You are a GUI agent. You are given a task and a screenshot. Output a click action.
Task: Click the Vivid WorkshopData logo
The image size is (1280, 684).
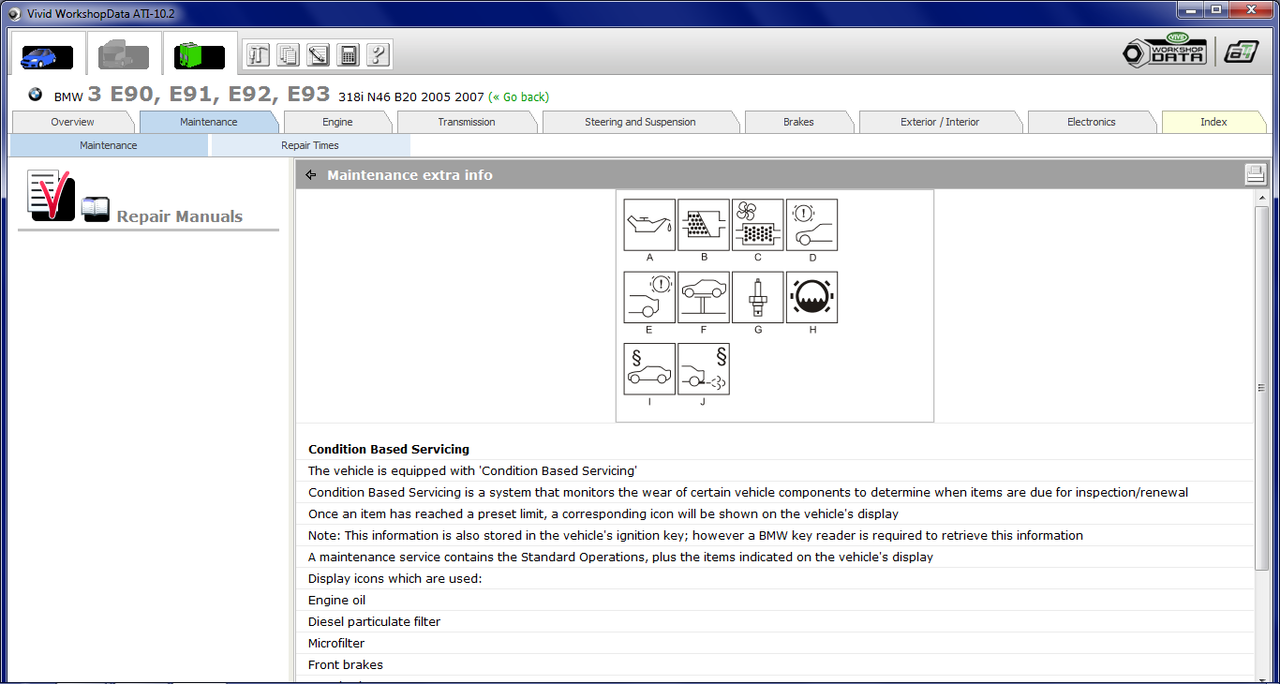point(1166,52)
